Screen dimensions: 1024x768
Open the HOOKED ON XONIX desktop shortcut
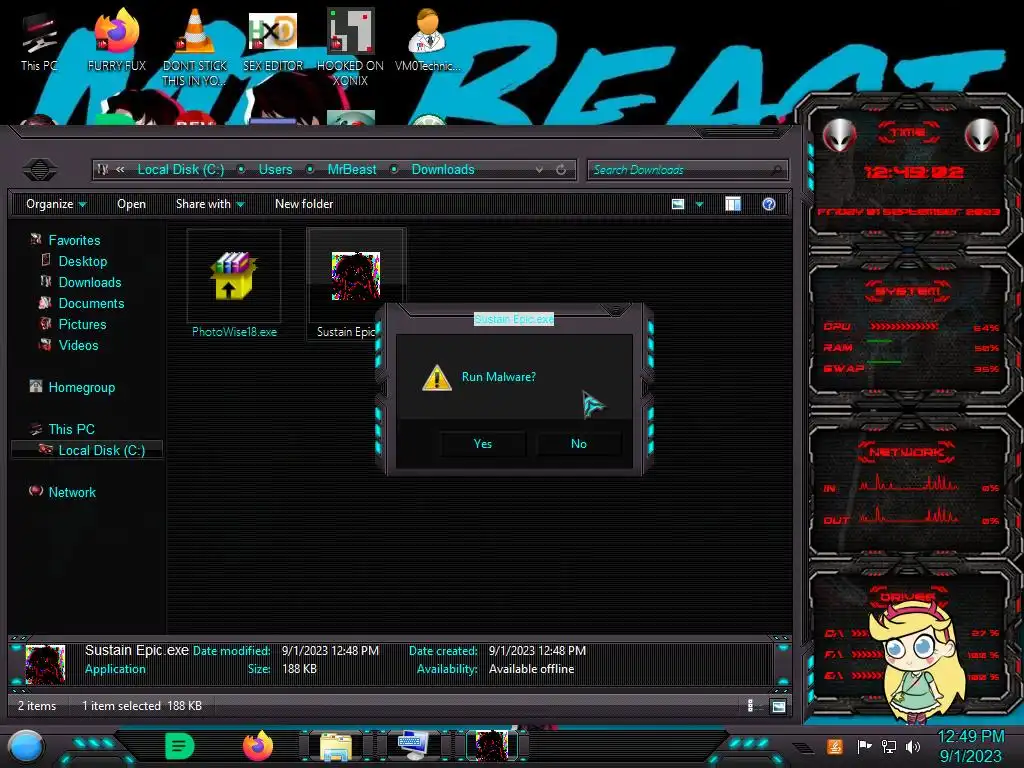pos(350,47)
